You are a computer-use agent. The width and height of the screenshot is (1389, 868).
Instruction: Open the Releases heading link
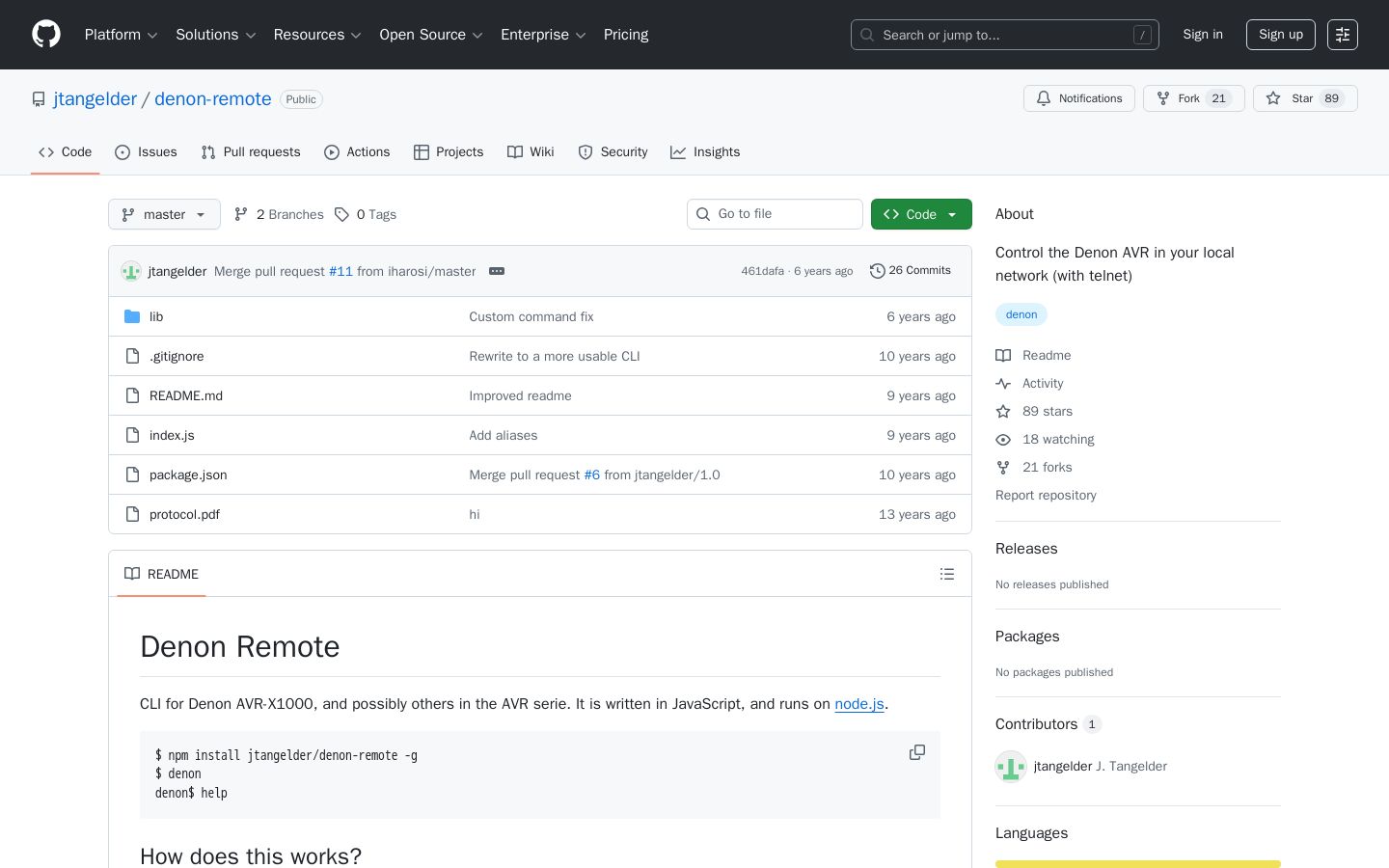tap(1026, 549)
